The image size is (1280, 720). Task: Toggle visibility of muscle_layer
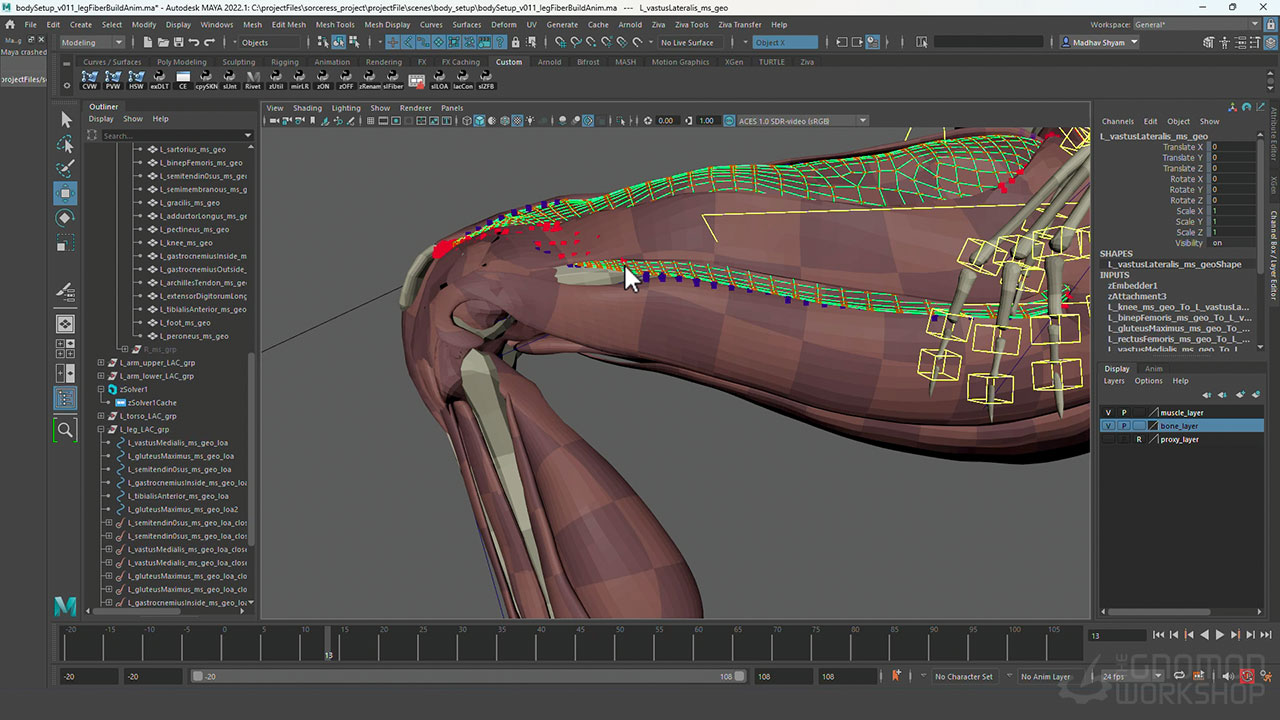point(1108,412)
